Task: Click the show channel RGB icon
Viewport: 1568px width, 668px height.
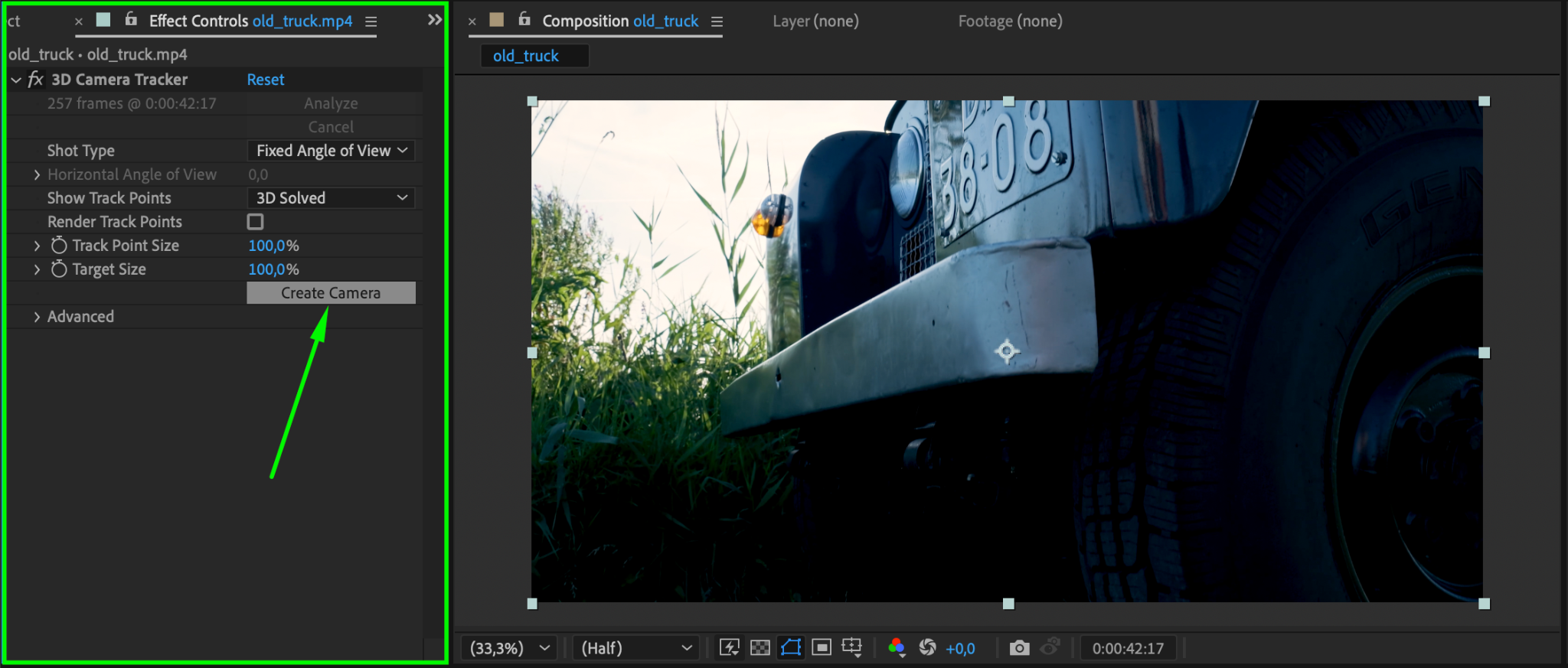Action: click(897, 648)
